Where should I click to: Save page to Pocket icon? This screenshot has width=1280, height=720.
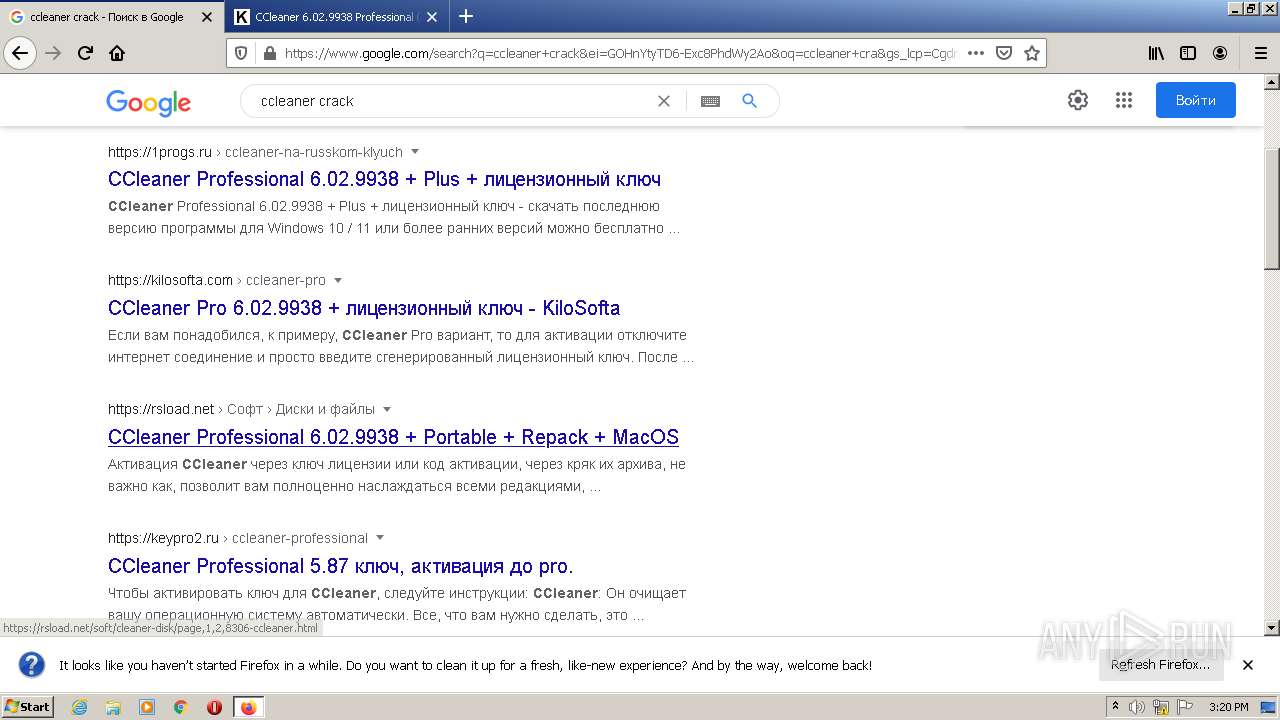(x=1004, y=53)
